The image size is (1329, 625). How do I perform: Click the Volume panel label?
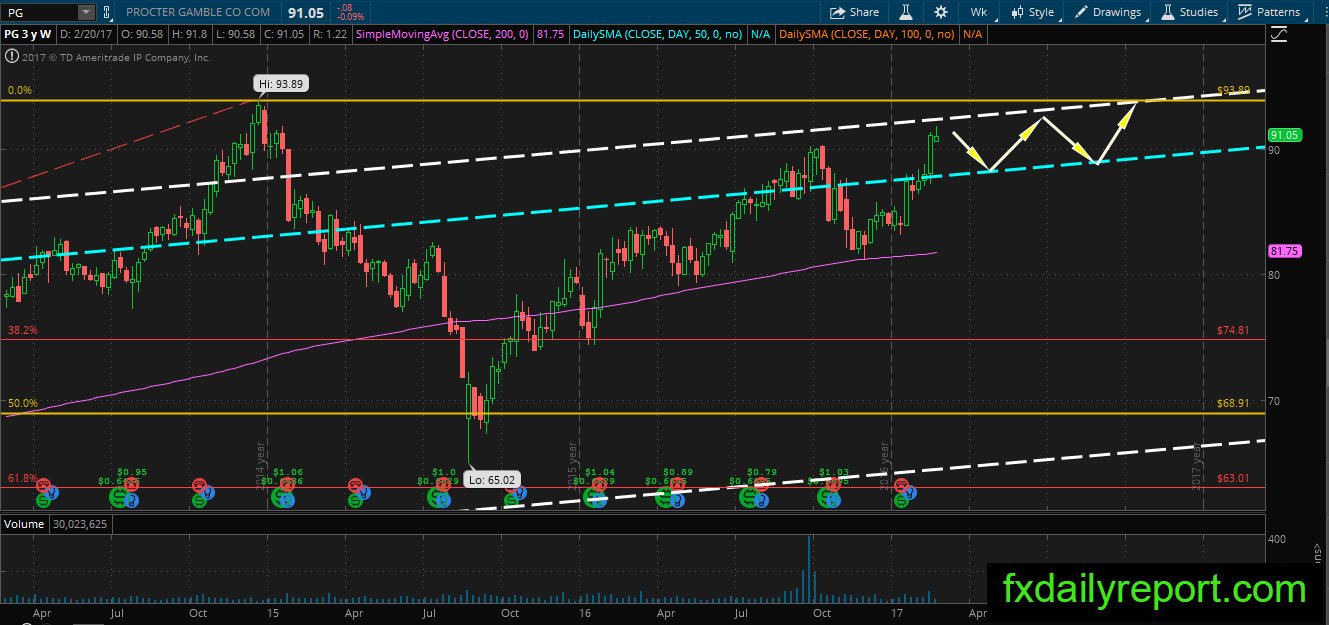click(x=24, y=523)
